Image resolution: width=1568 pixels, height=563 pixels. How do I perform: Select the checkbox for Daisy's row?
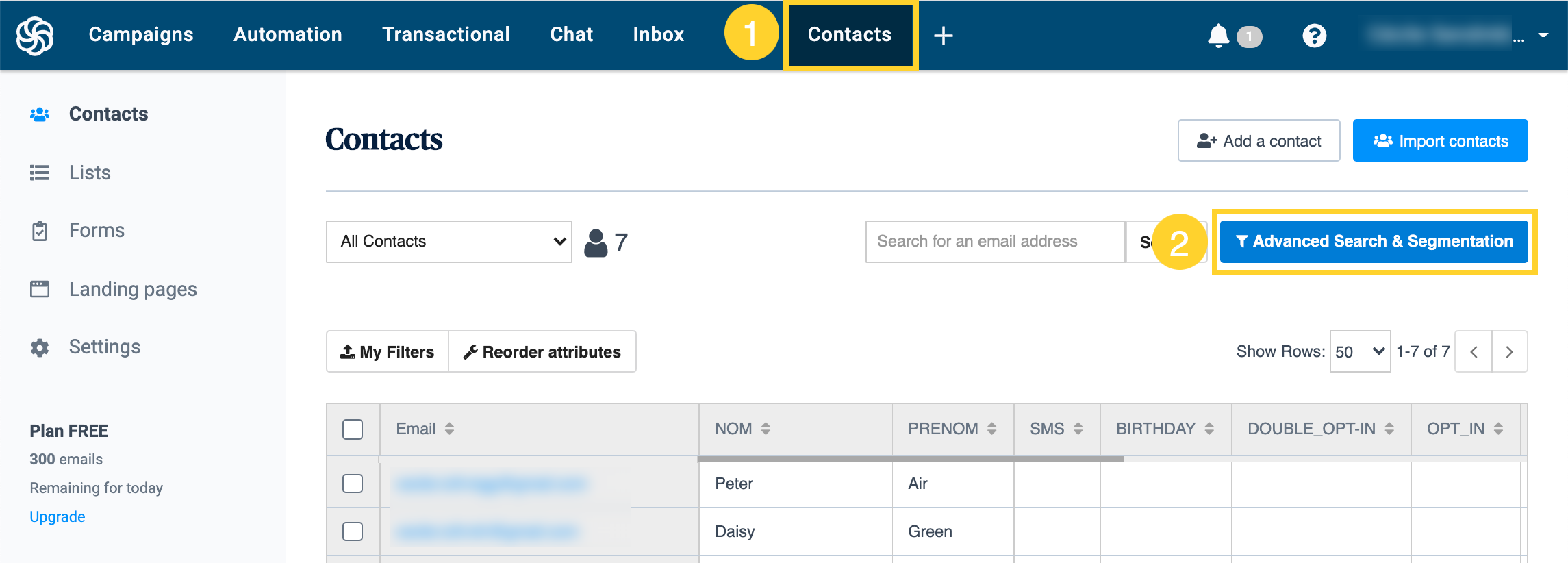tap(353, 531)
